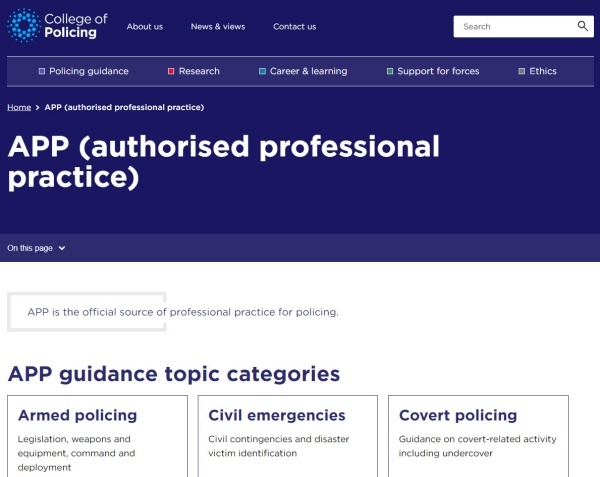The width and height of the screenshot is (600, 477).
Task: Click the search magnifier icon
Action: pos(582,26)
